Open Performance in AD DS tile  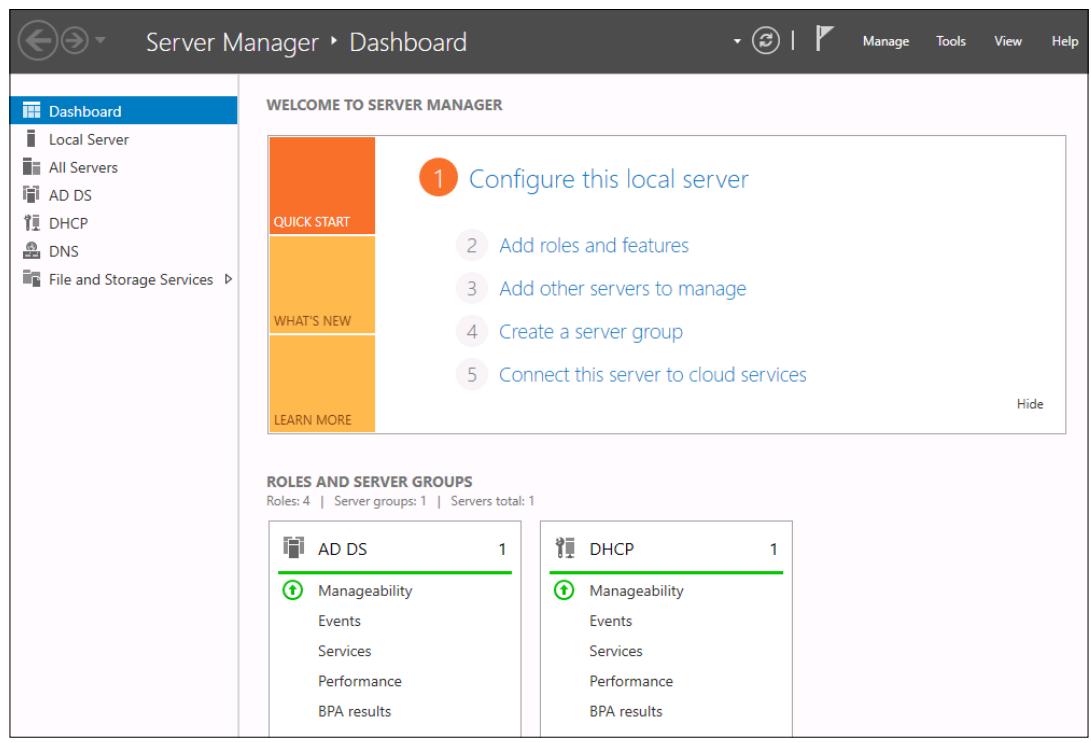pyautogui.click(x=360, y=681)
